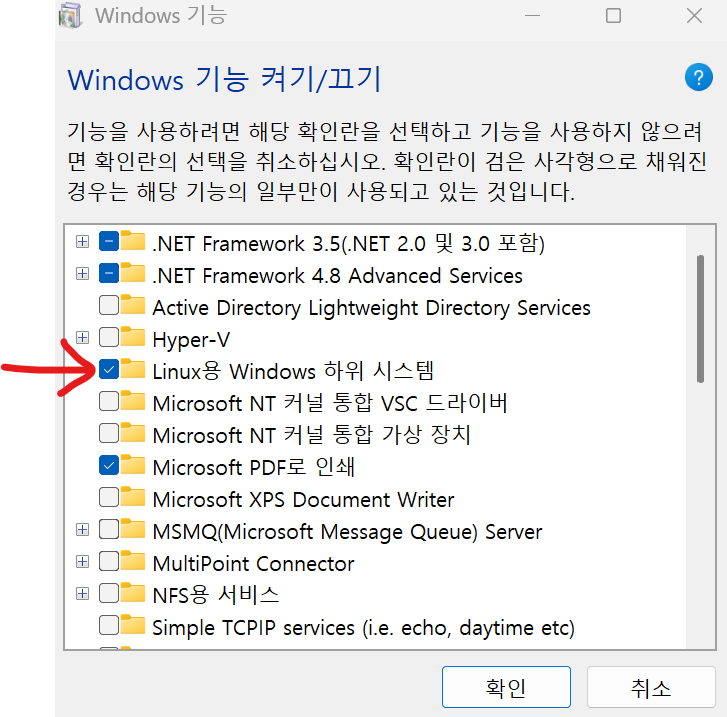
Task: Select Simple TCPIP services label
Action: (x=364, y=628)
